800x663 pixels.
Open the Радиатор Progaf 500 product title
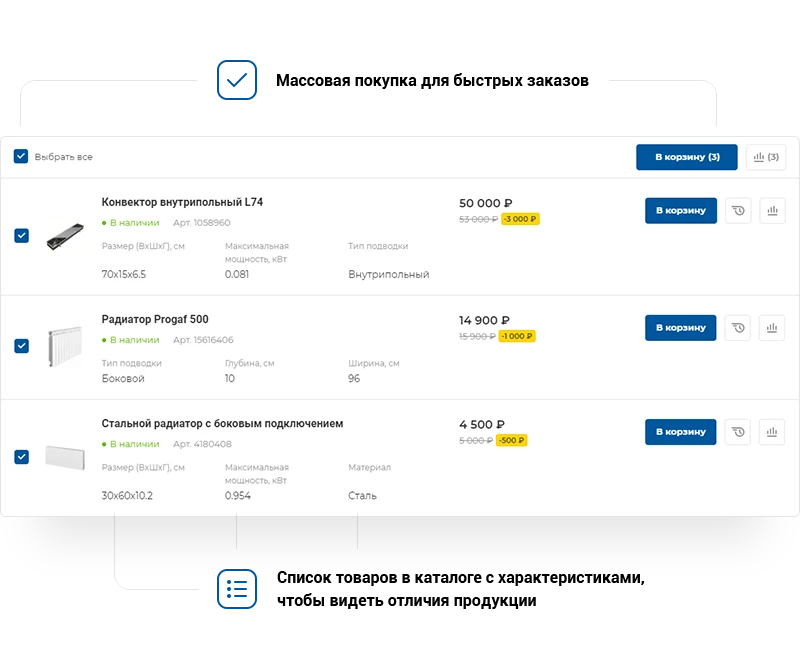tap(155, 320)
